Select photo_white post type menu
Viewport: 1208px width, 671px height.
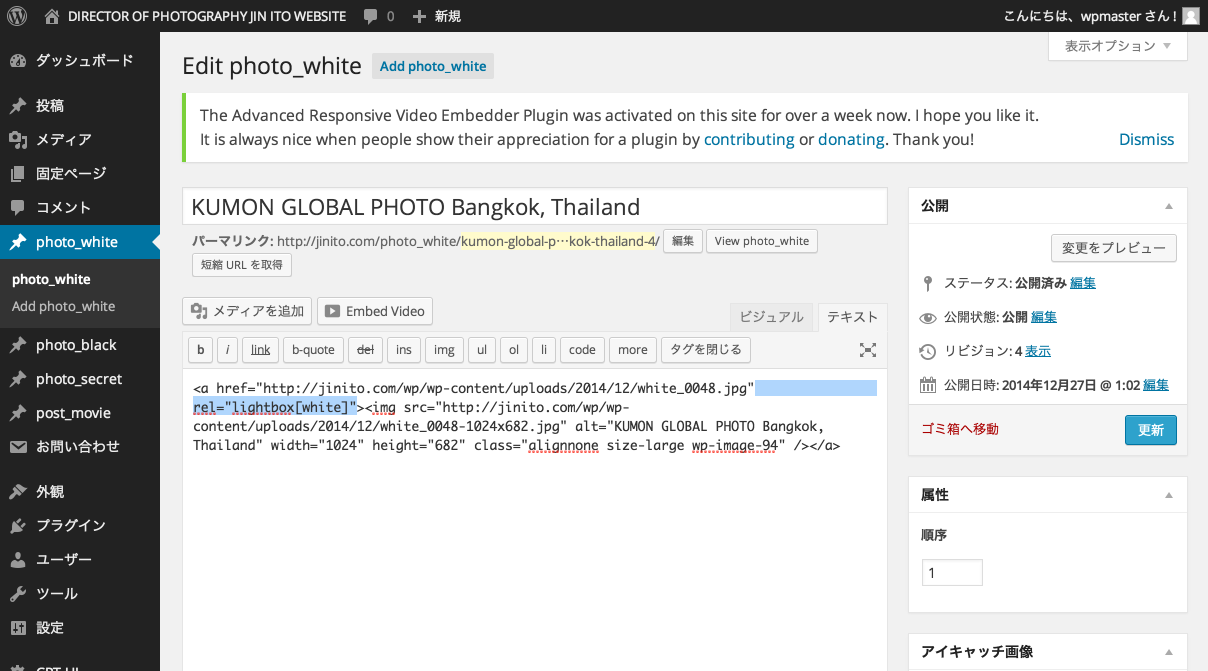[80, 242]
